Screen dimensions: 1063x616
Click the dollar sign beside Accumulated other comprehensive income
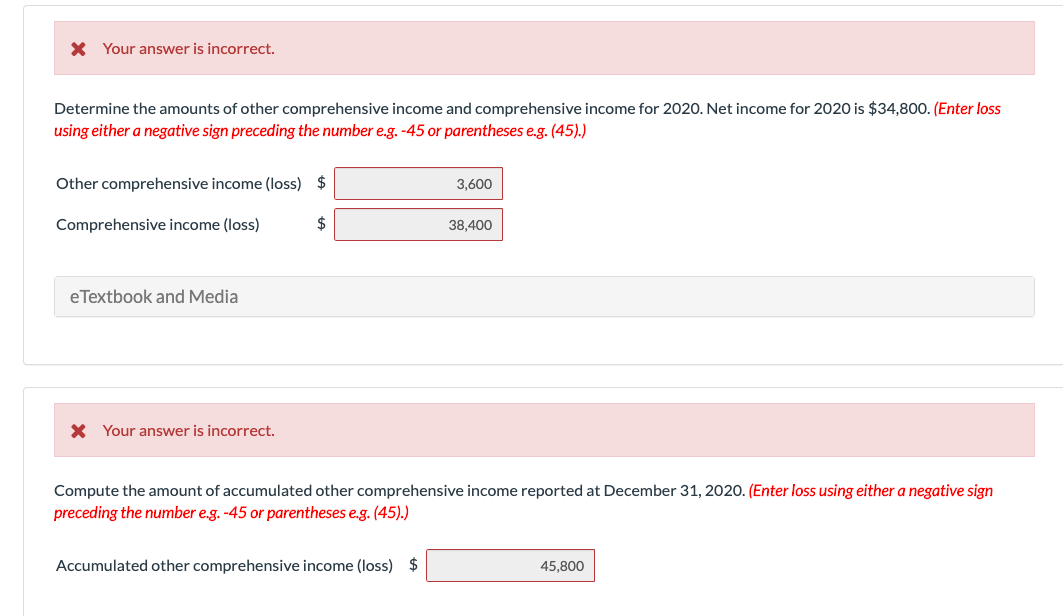tap(412, 565)
